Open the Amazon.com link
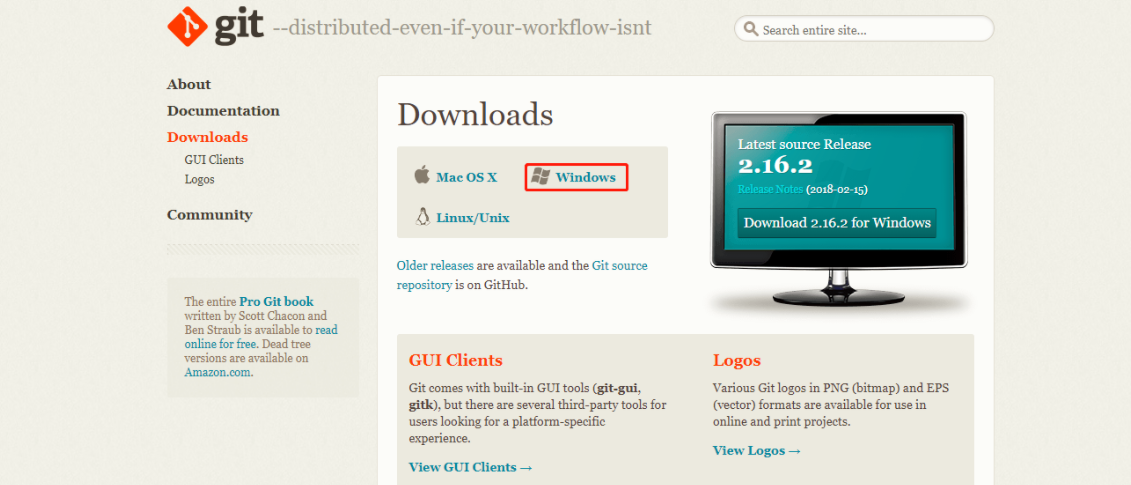This screenshot has width=1131, height=485. click(x=218, y=372)
